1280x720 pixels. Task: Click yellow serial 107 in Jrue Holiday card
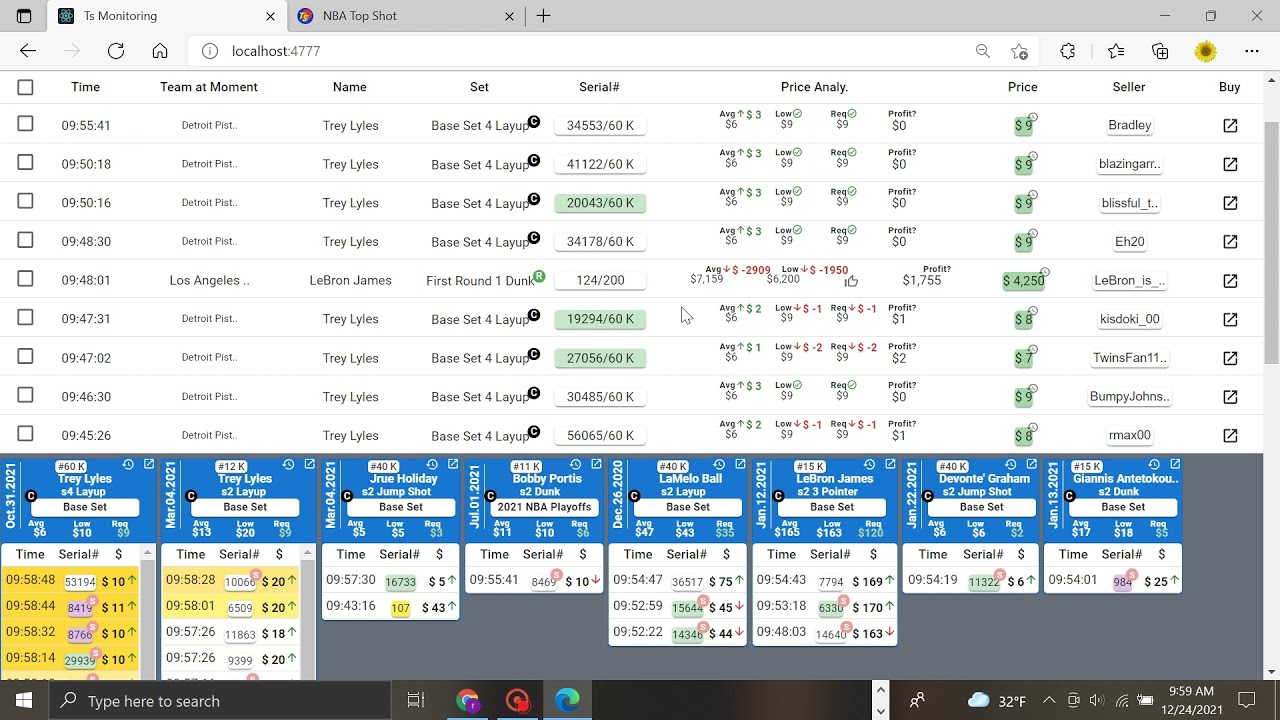pos(401,608)
